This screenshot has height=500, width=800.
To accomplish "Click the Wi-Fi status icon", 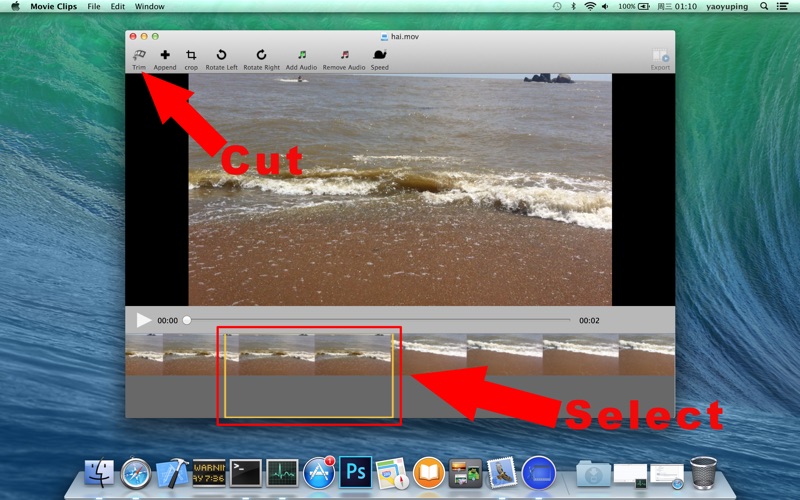I will click(x=590, y=6).
